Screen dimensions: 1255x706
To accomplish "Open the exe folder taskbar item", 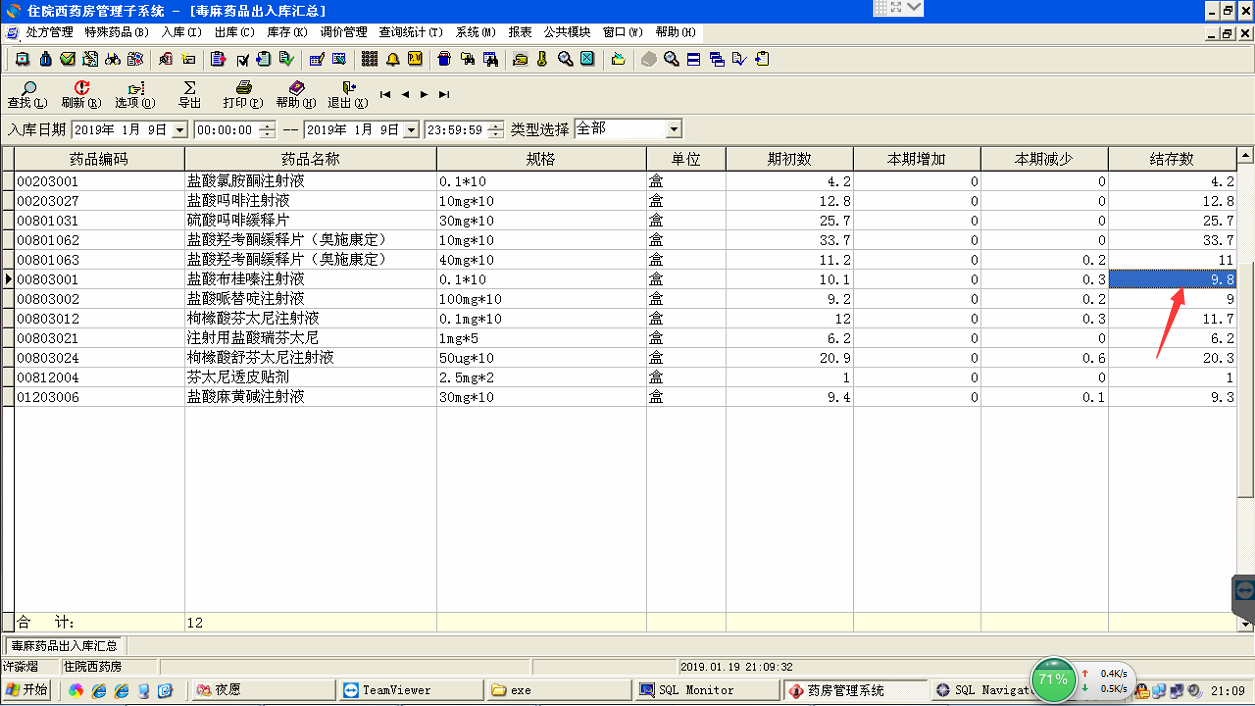I will [558, 690].
